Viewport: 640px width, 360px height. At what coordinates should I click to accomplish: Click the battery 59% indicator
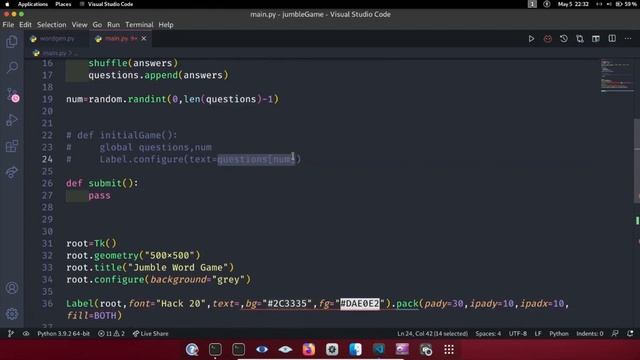[x=626, y=4]
